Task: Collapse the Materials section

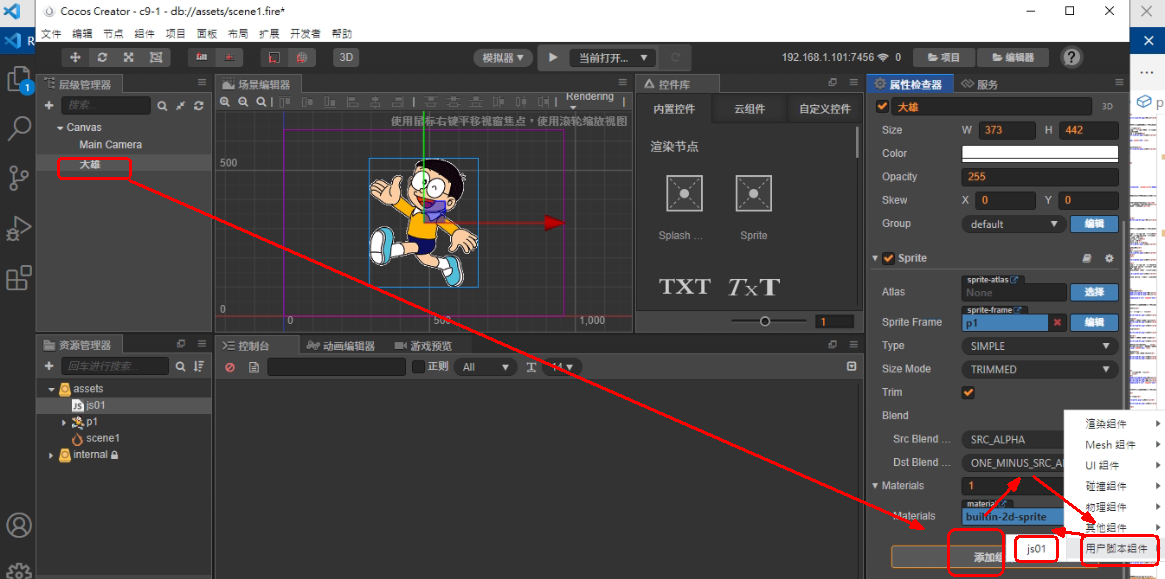Action: click(875, 485)
